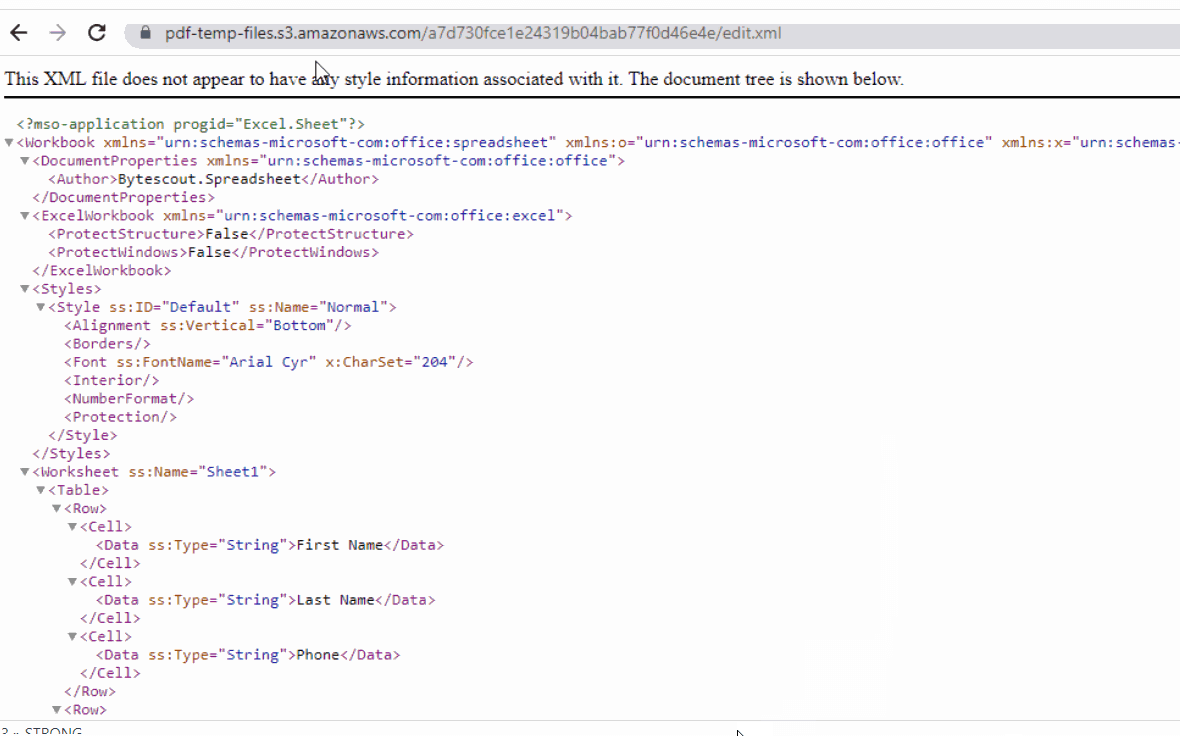Collapse the first Row element
The height and width of the screenshot is (736, 1180).
click(56, 507)
